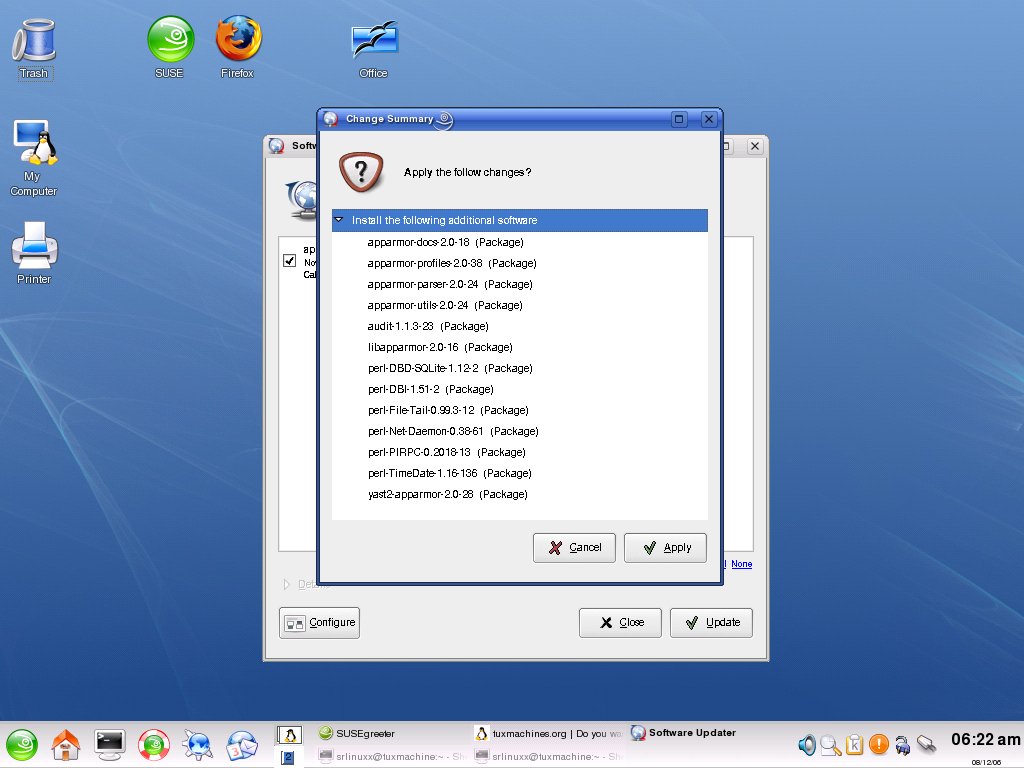Click Configure in Software Updater
The image size is (1024, 768).
[319, 622]
